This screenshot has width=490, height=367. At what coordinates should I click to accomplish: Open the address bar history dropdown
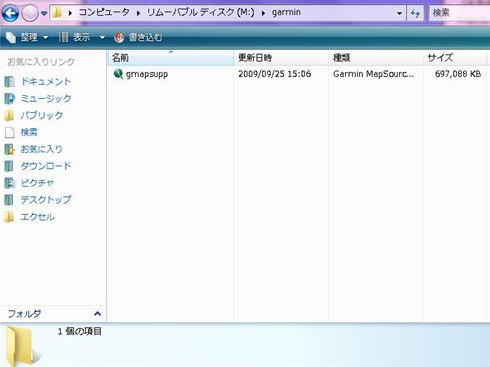coord(399,13)
